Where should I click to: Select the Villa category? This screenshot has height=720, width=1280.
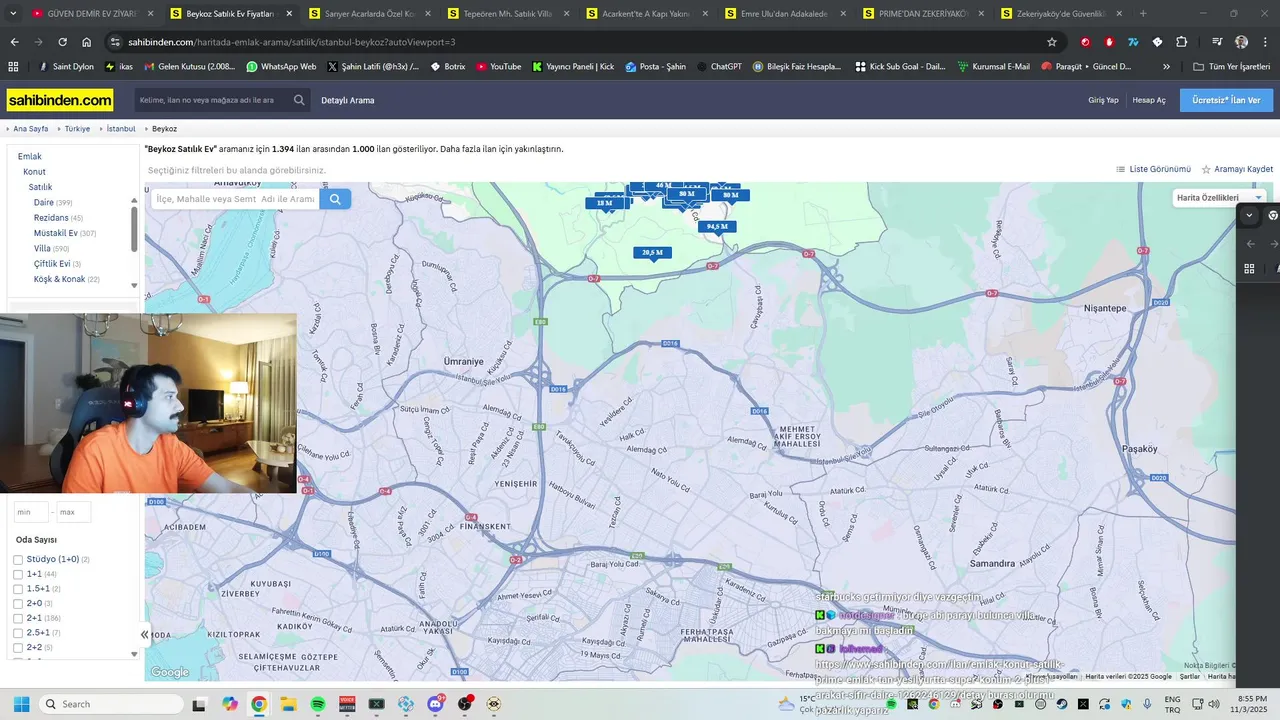[x=42, y=248]
